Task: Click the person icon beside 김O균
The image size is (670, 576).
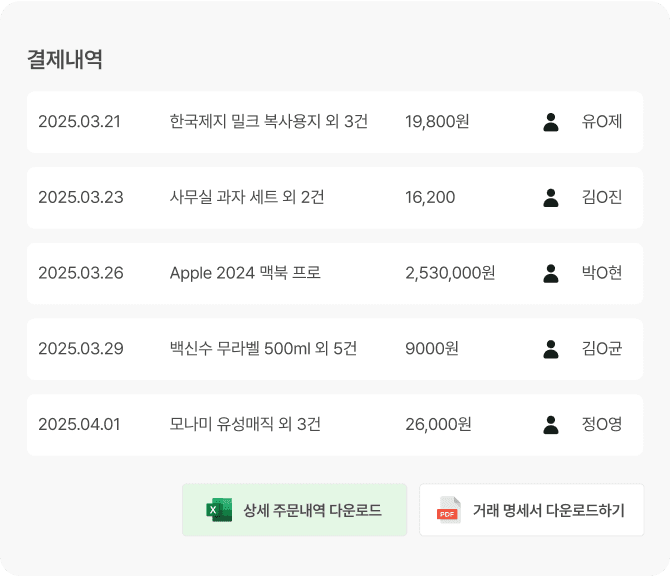Action: point(551,349)
